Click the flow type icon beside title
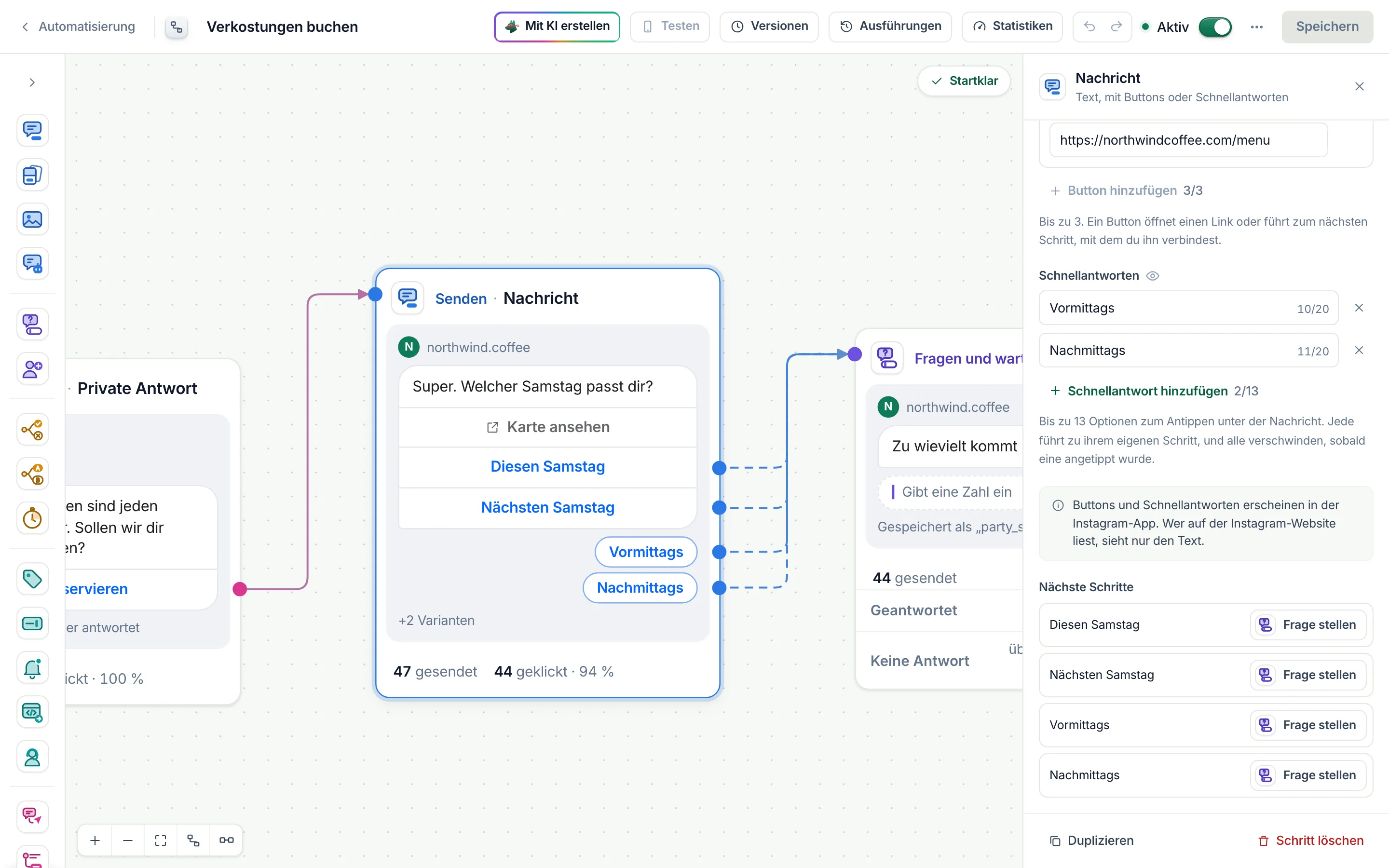The height and width of the screenshot is (868, 1389). [x=177, y=27]
